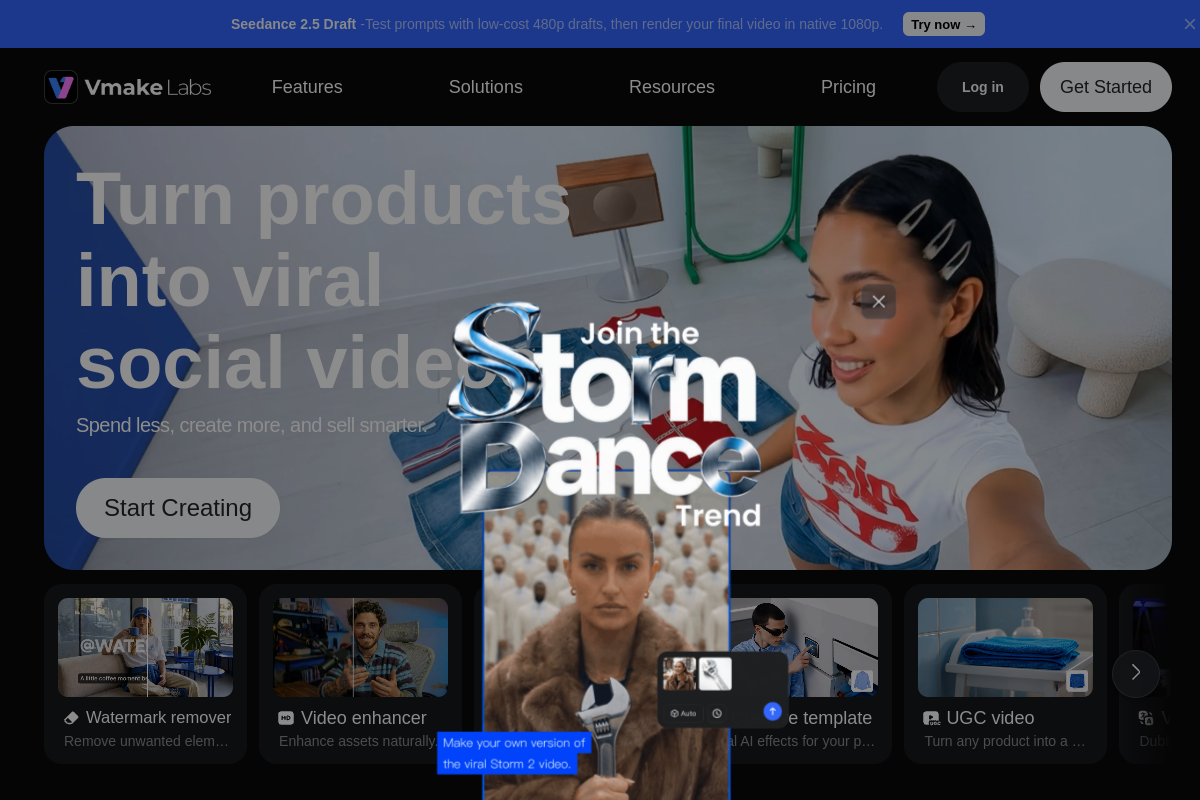Click the Log in button

(983, 87)
